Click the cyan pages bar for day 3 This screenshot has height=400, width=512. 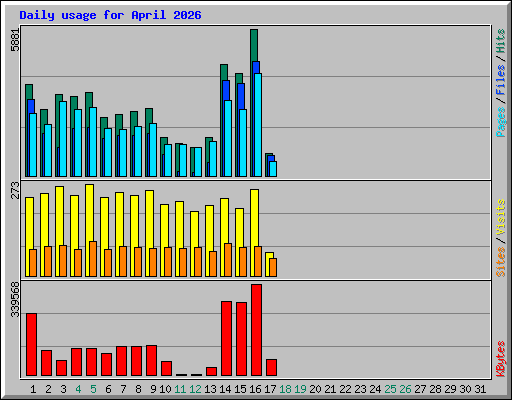(63, 139)
